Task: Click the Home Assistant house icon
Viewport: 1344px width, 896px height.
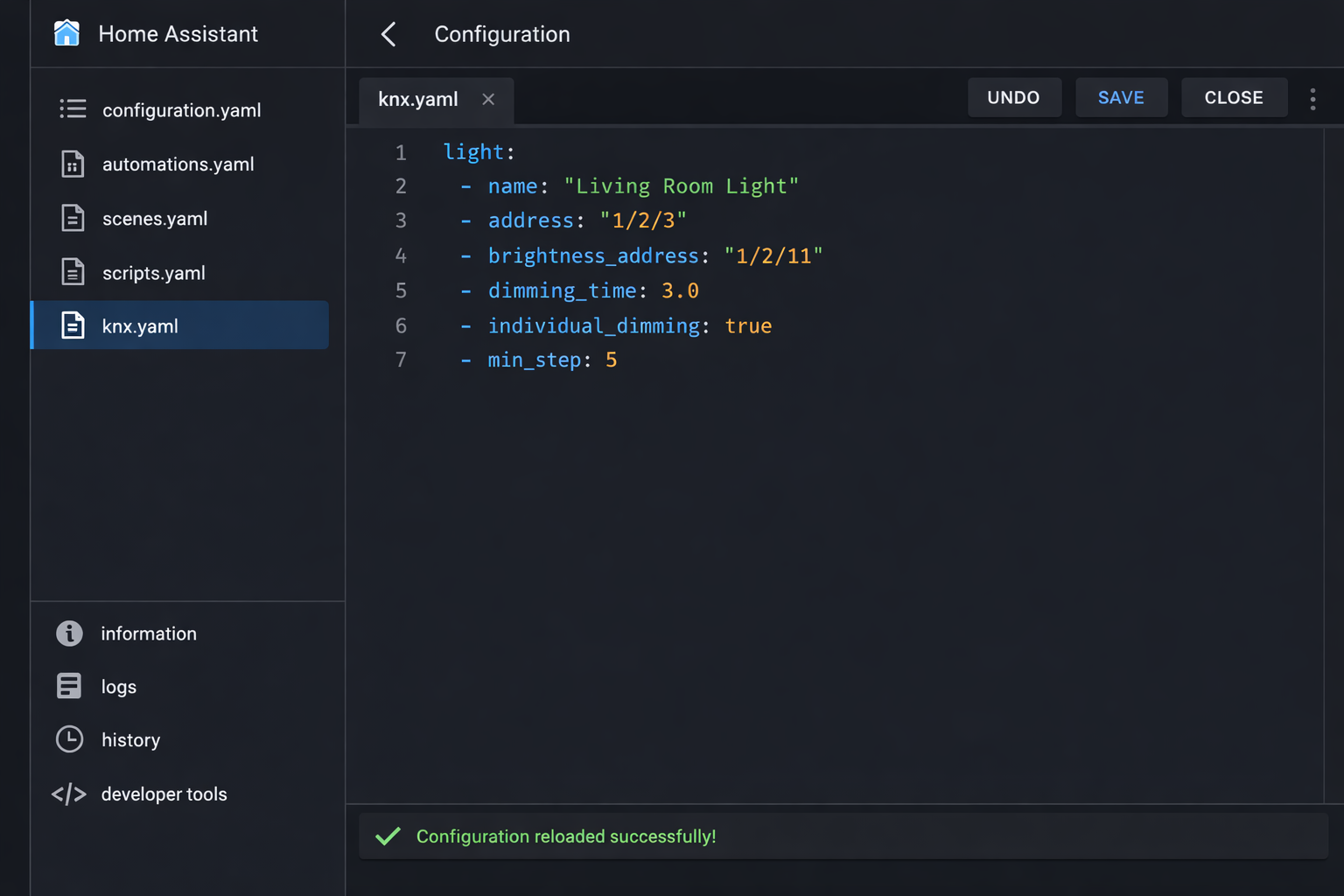Action: point(66,33)
